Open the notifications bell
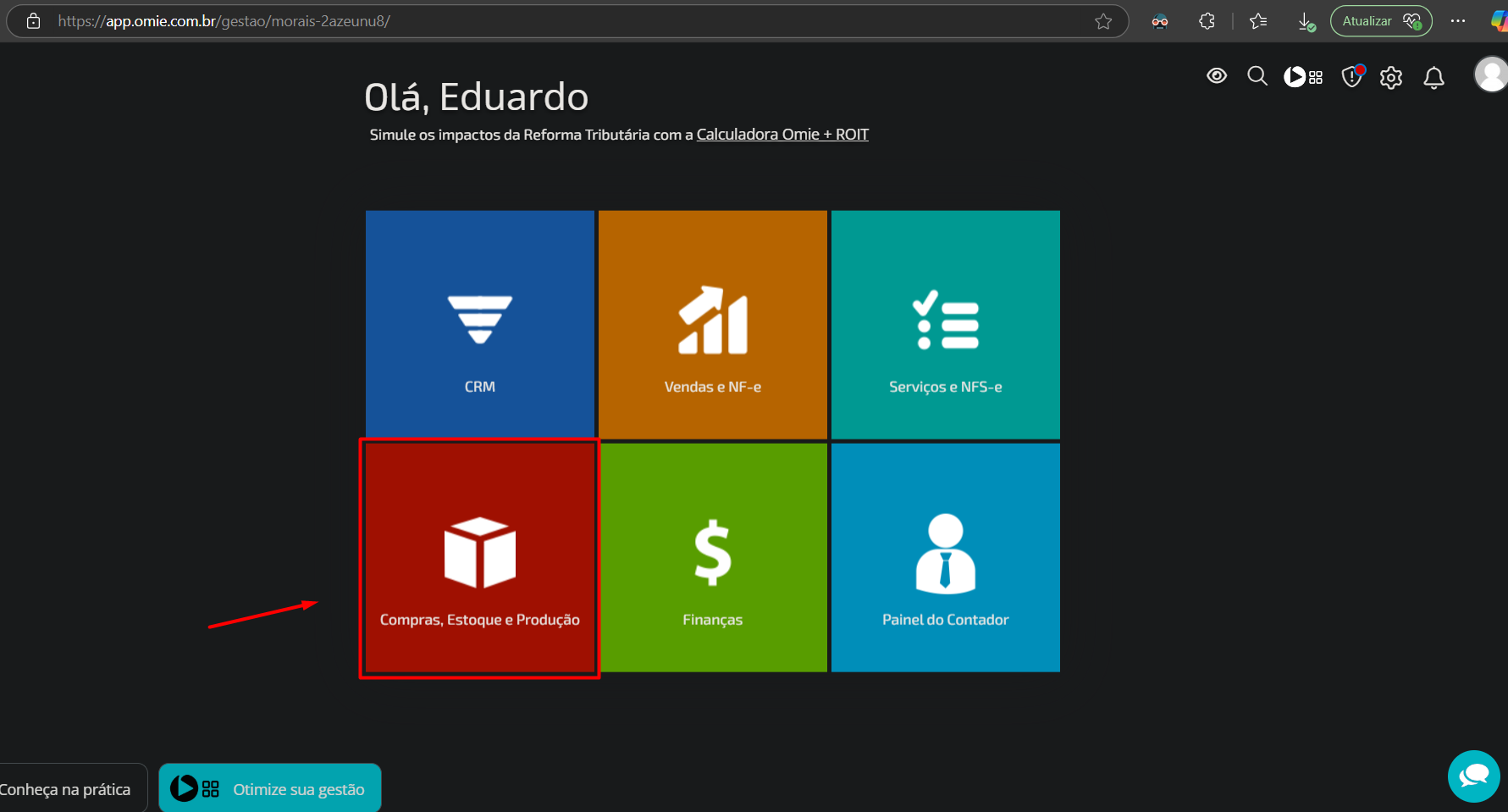Screen dimensions: 1508x812 click(x=1433, y=78)
